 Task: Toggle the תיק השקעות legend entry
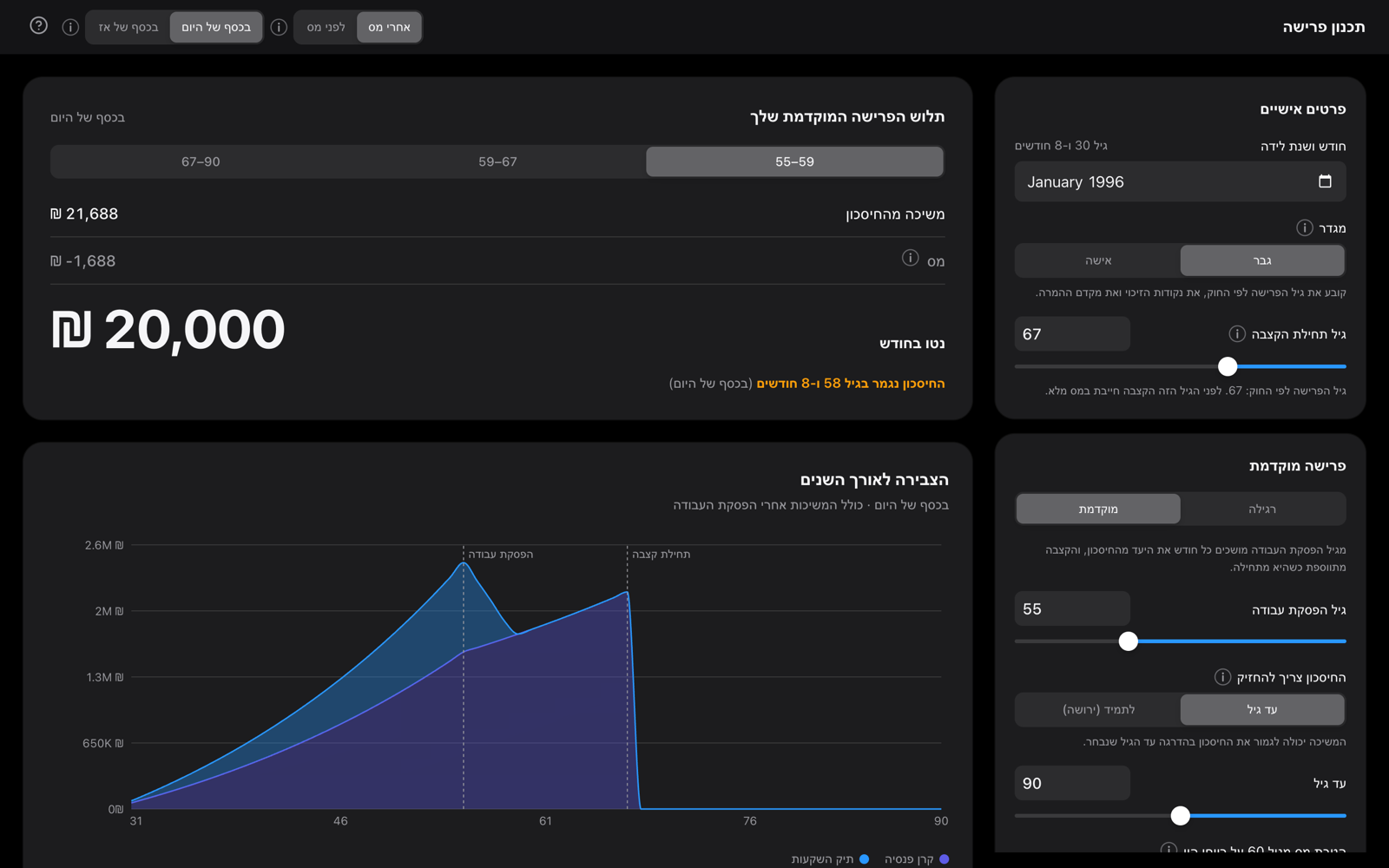[830, 859]
